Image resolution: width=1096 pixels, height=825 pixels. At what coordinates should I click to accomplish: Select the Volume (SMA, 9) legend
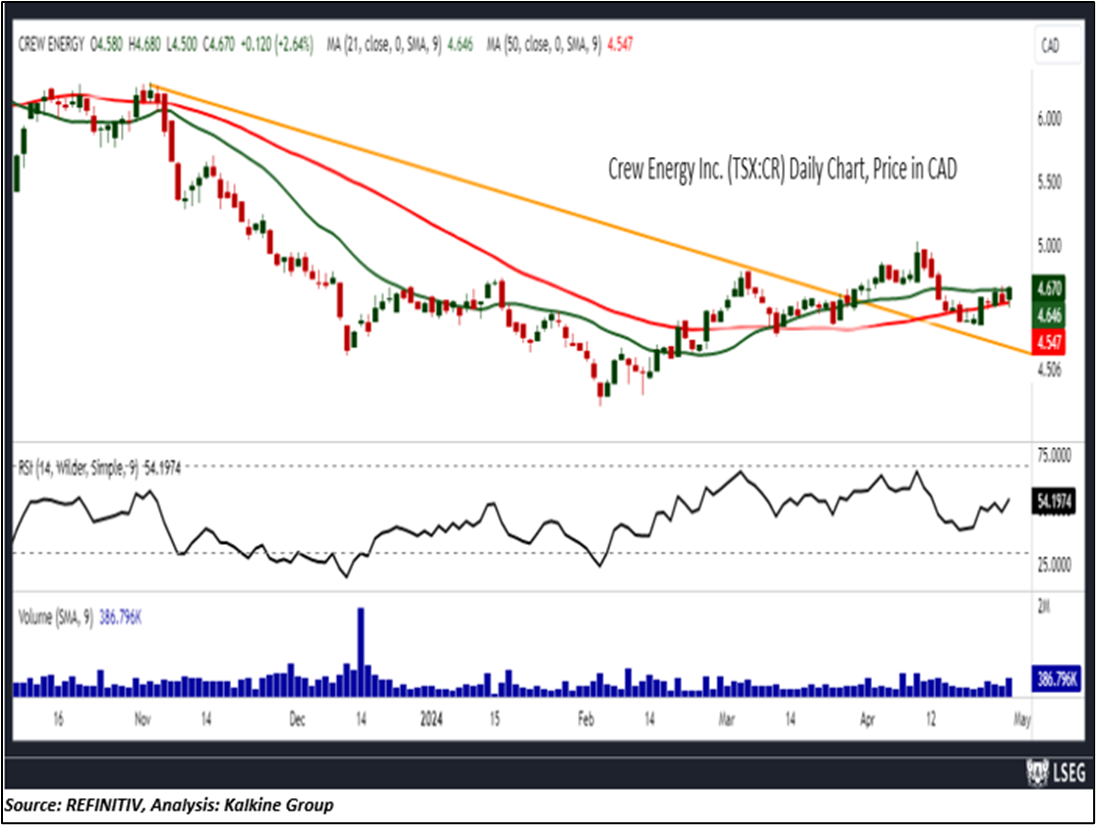[55, 618]
